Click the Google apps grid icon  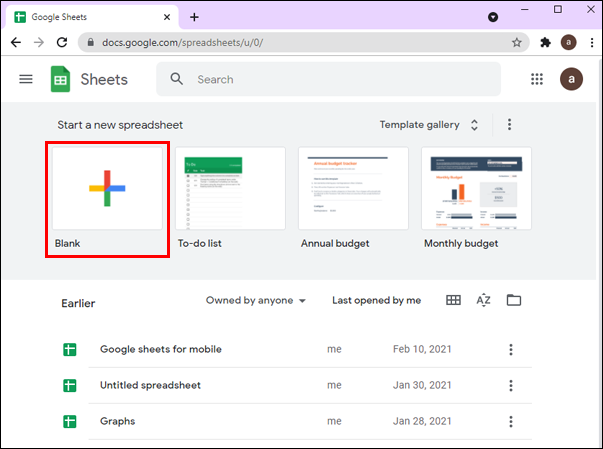(x=537, y=79)
